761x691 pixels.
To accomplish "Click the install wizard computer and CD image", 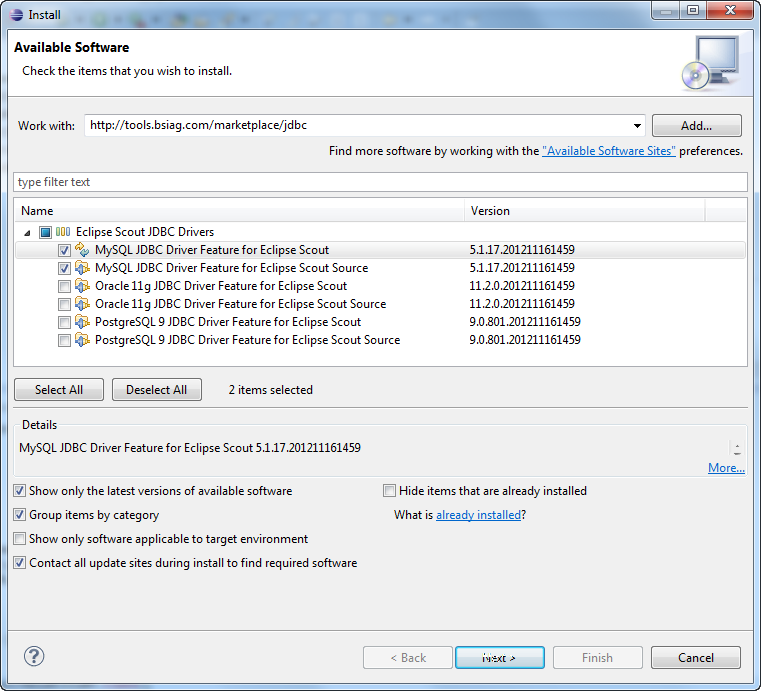I will tap(711, 63).
